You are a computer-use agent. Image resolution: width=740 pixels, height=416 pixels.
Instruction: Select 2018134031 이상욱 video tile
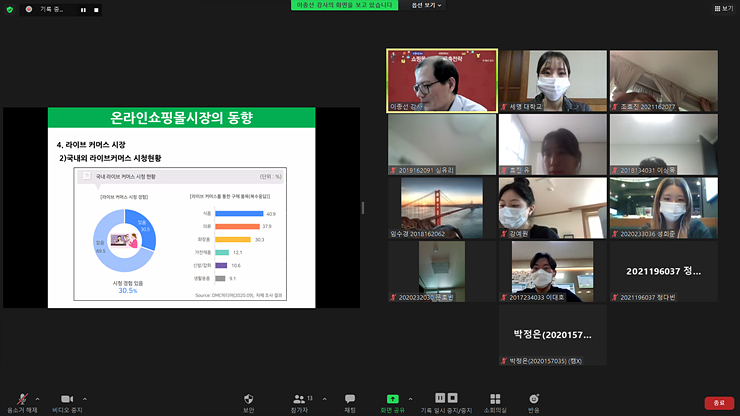pyautogui.click(x=664, y=144)
